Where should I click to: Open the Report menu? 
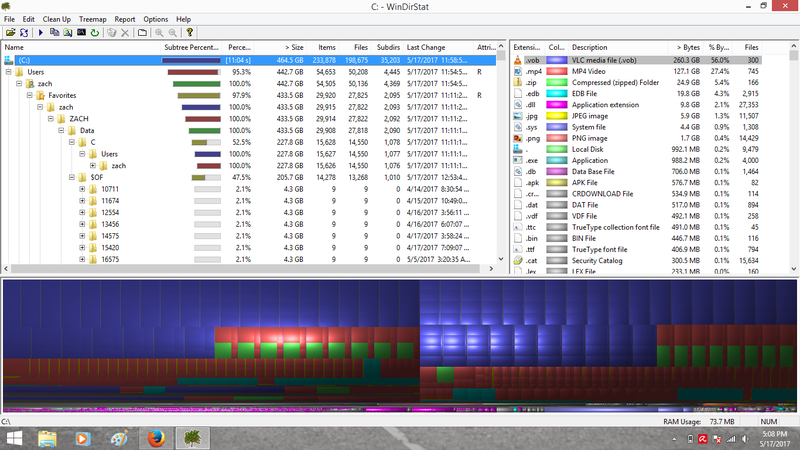point(125,19)
